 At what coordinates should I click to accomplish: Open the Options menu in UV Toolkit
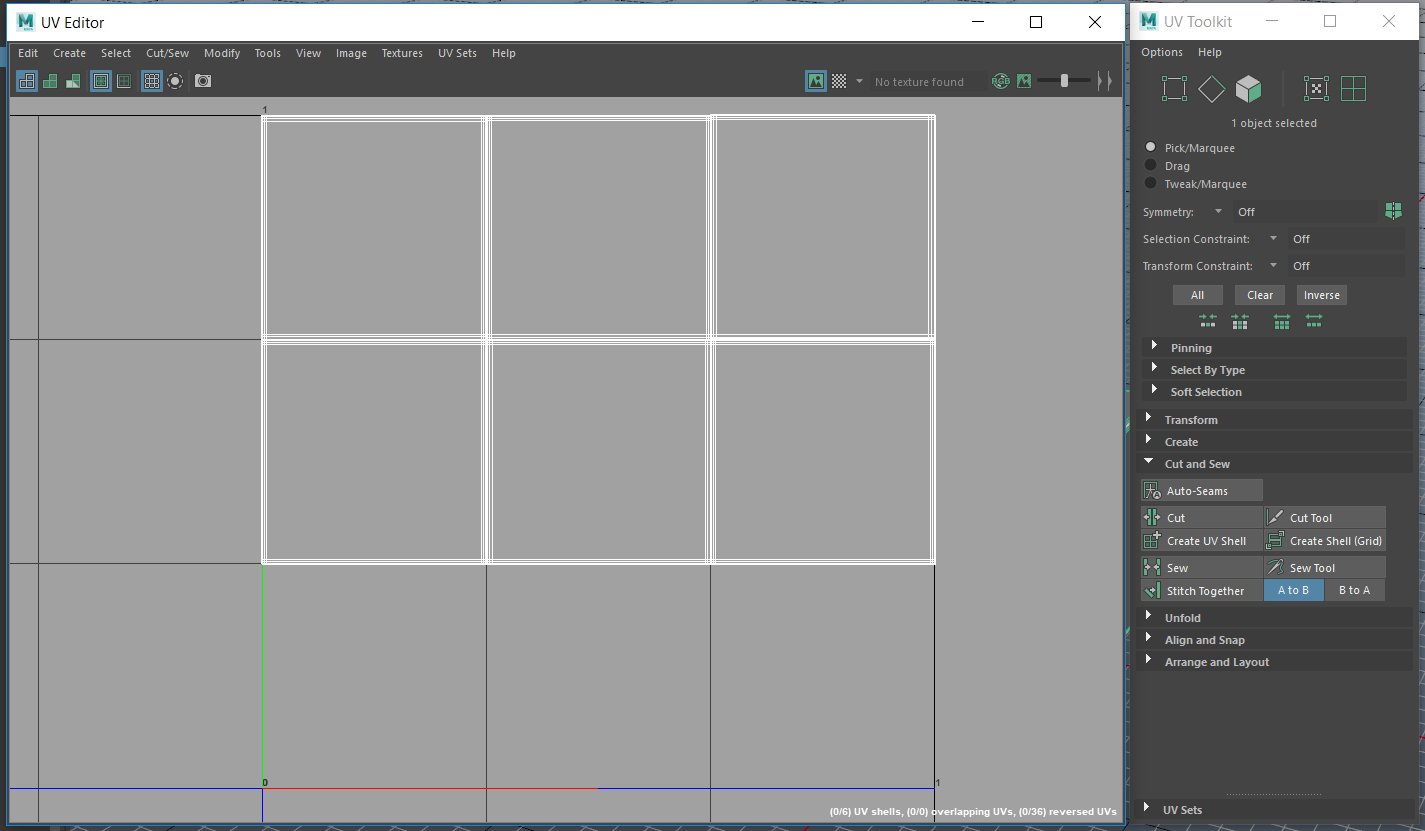pyautogui.click(x=1162, y=52)
